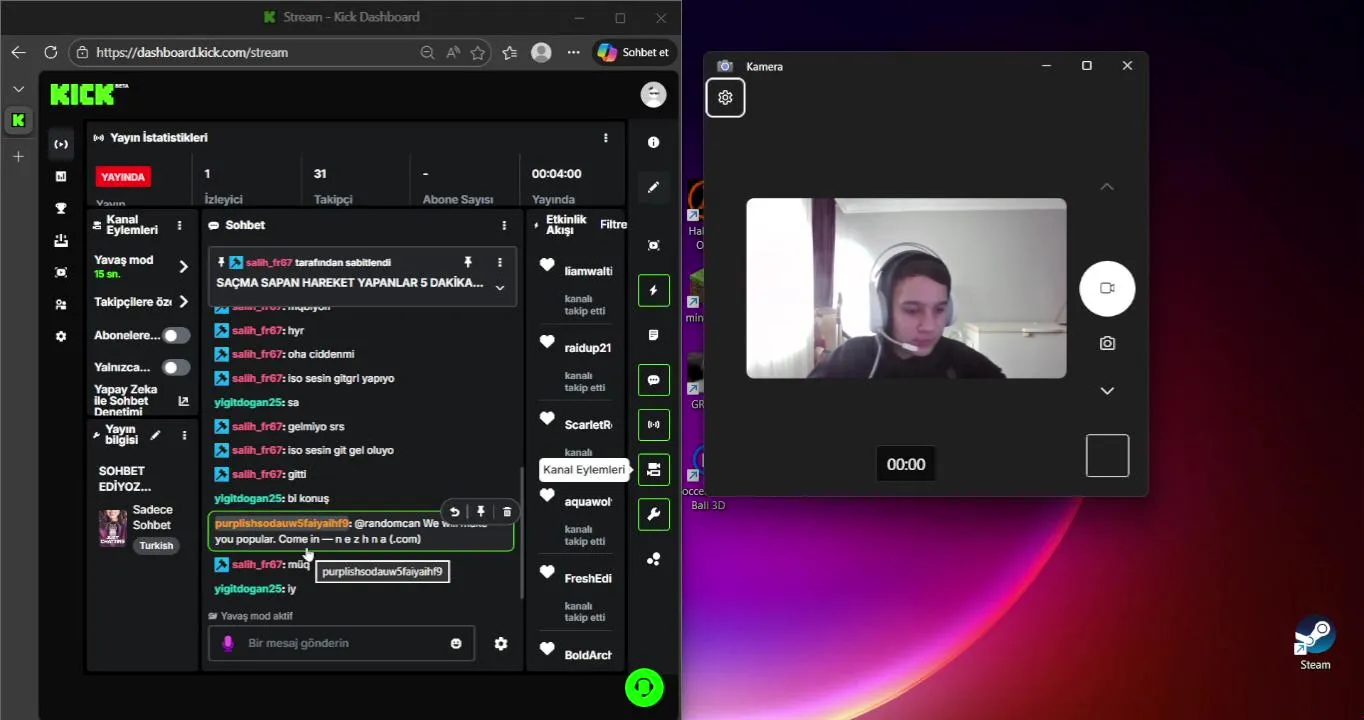Open the Yayın İstatistikleri three-dot menu
The height and width of the screenshot is (720, 1364).
(605, 138)
